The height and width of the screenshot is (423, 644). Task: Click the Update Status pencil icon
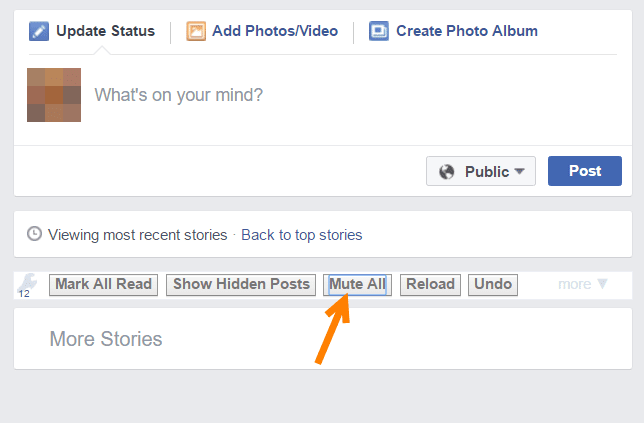[39, 31]
